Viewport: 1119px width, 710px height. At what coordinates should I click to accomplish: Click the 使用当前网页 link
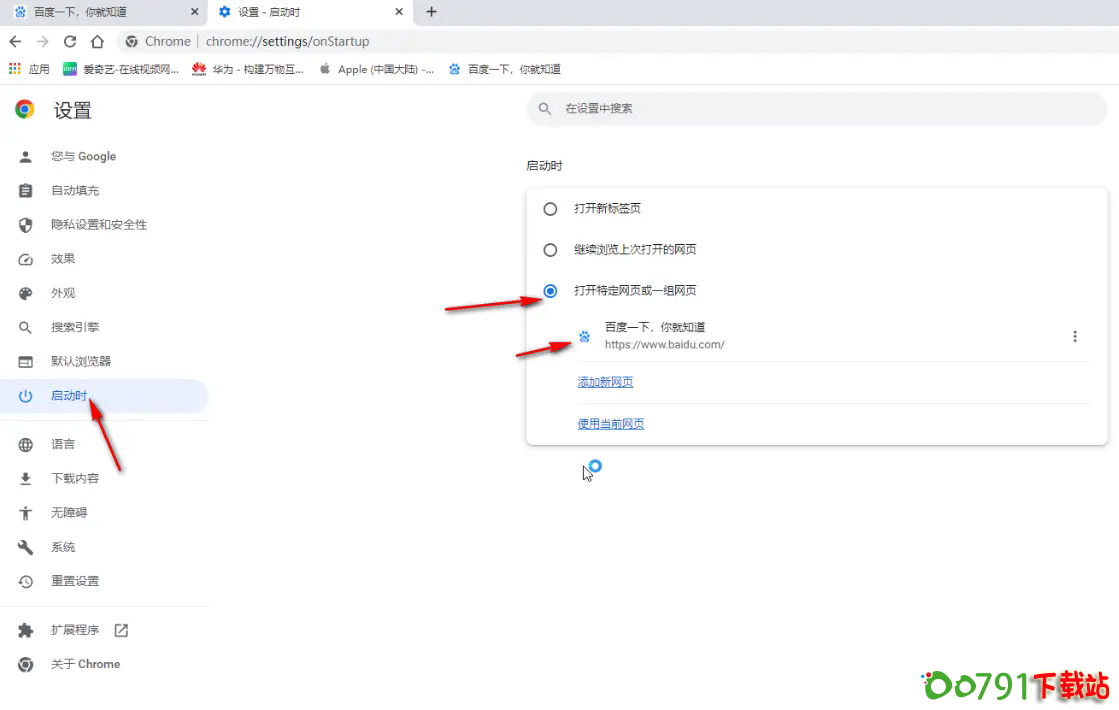pyautogui.click(x=611, y=424)
